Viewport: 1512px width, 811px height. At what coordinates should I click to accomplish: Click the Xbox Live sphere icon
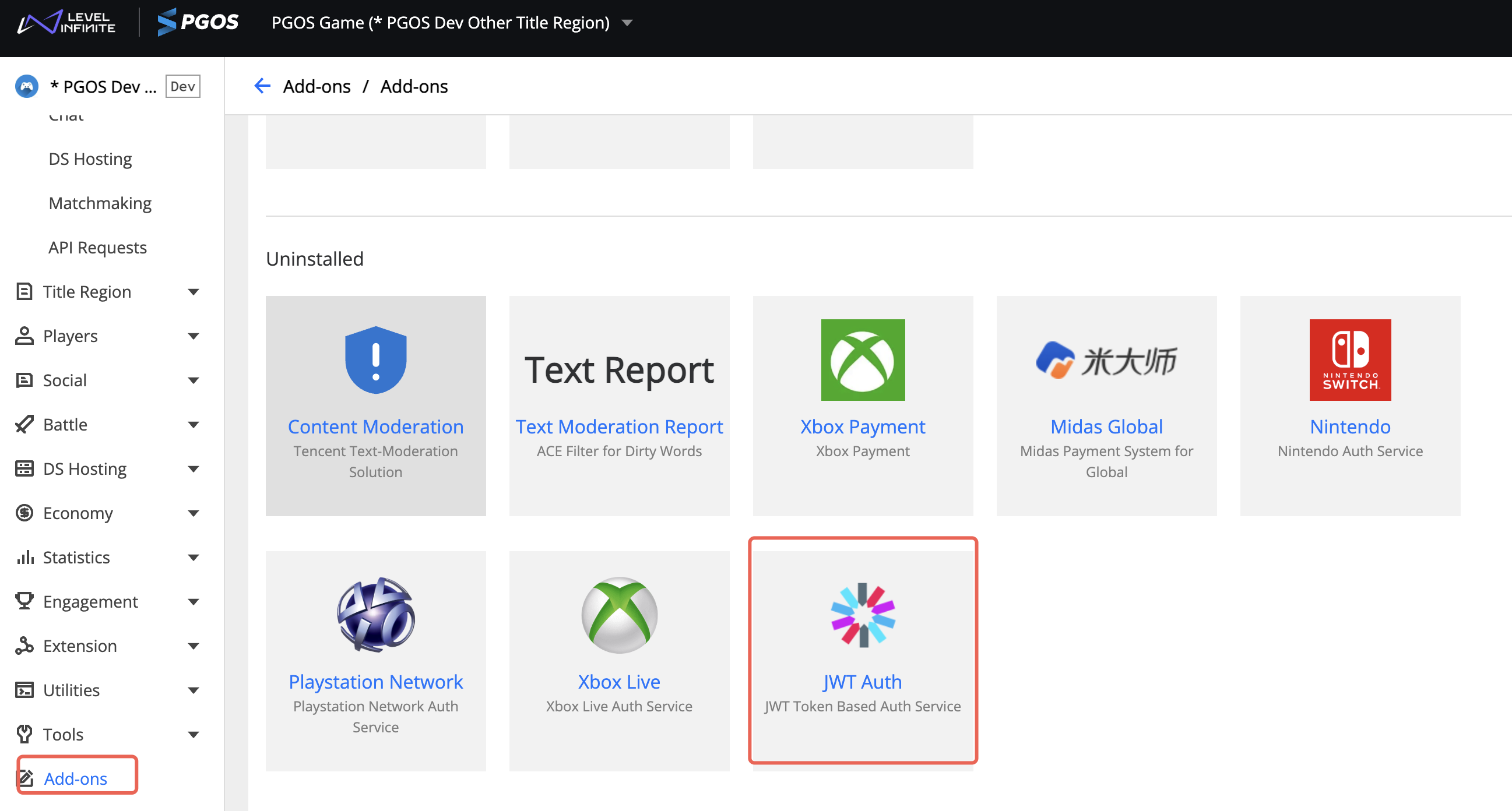[618, 615]
